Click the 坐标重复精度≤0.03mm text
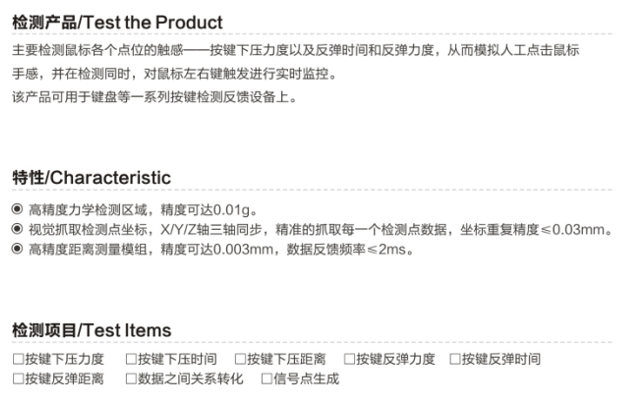Viewport: 631px width, 409px height. [x=543, y=230]
